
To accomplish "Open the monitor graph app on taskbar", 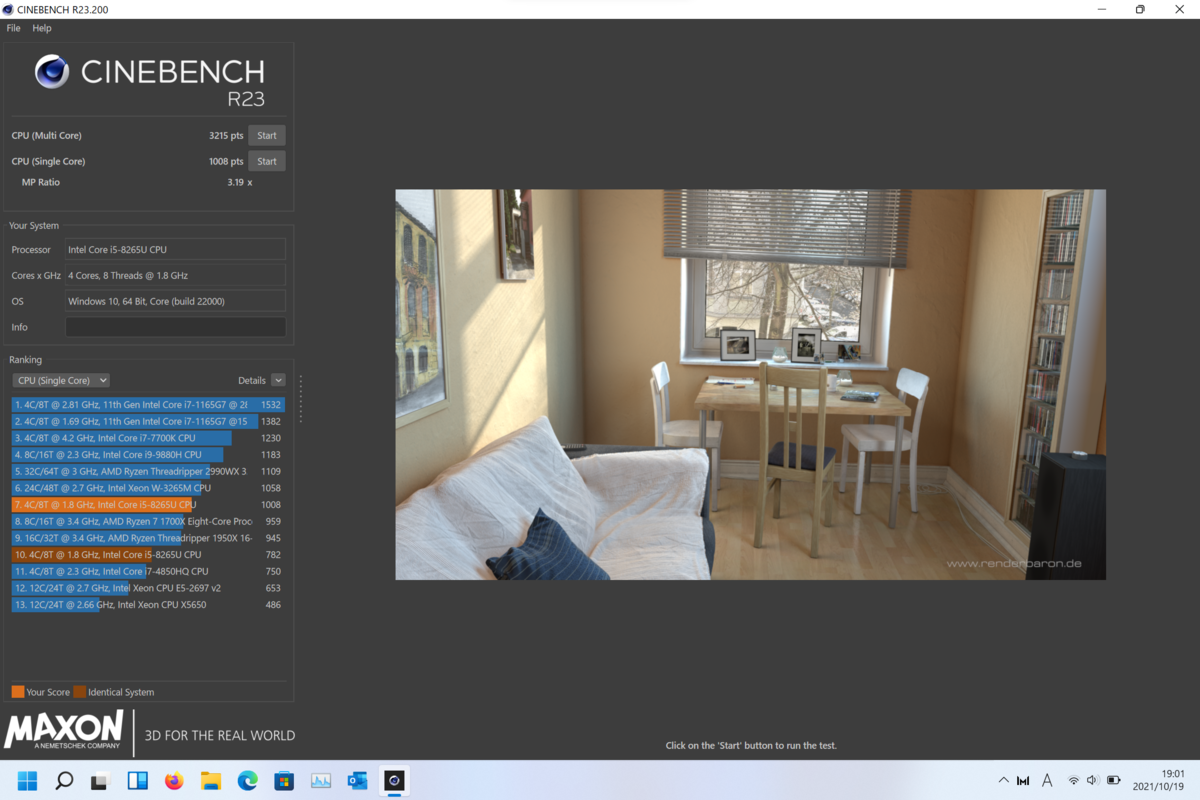I will pyautogui.click(x=321, y=780).
